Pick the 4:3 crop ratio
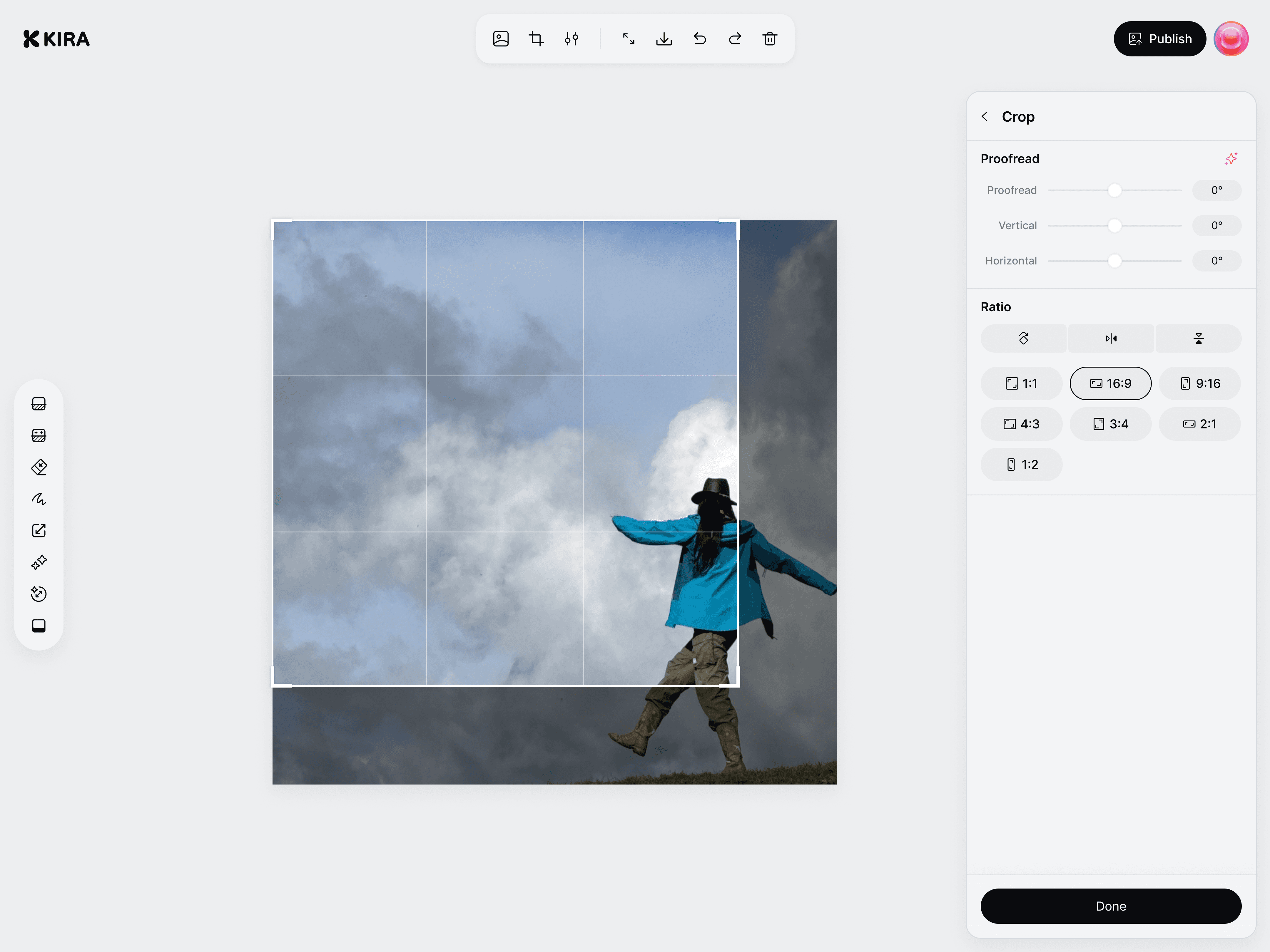The width and height of the screenshot is (1270, 952). (1021, 424)
